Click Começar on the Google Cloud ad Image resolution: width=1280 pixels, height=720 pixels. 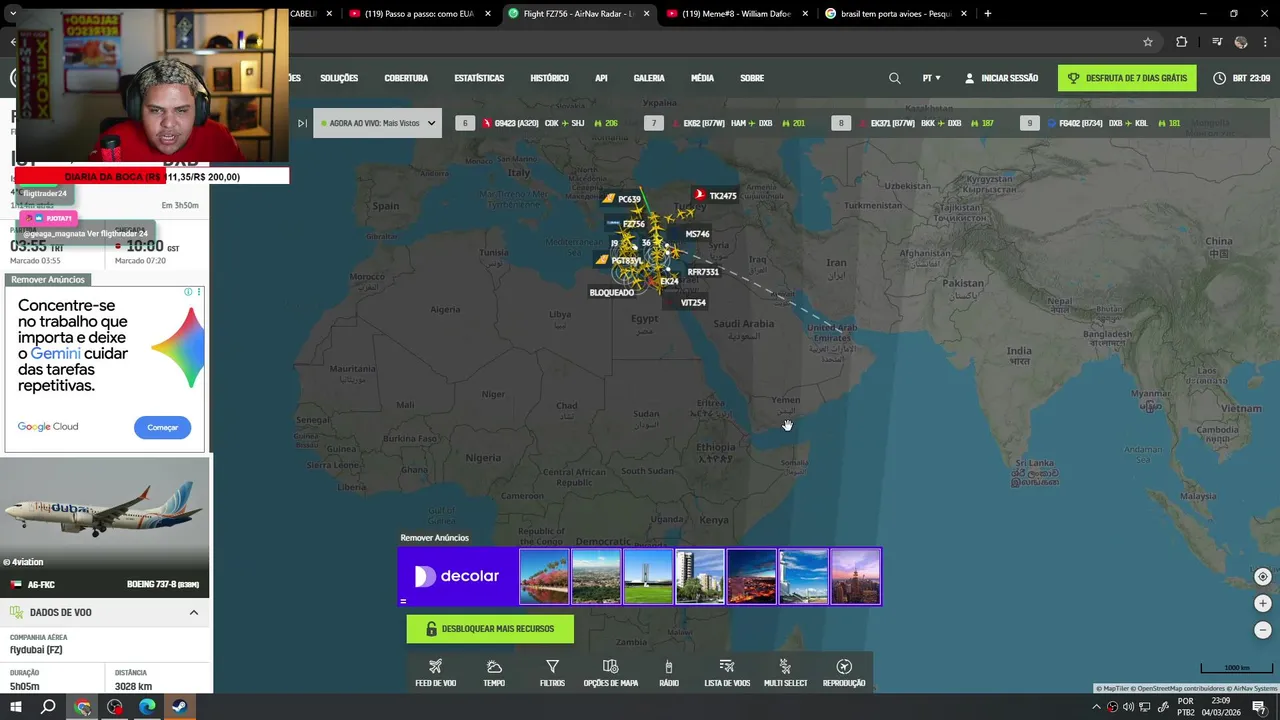coord(162,427)
